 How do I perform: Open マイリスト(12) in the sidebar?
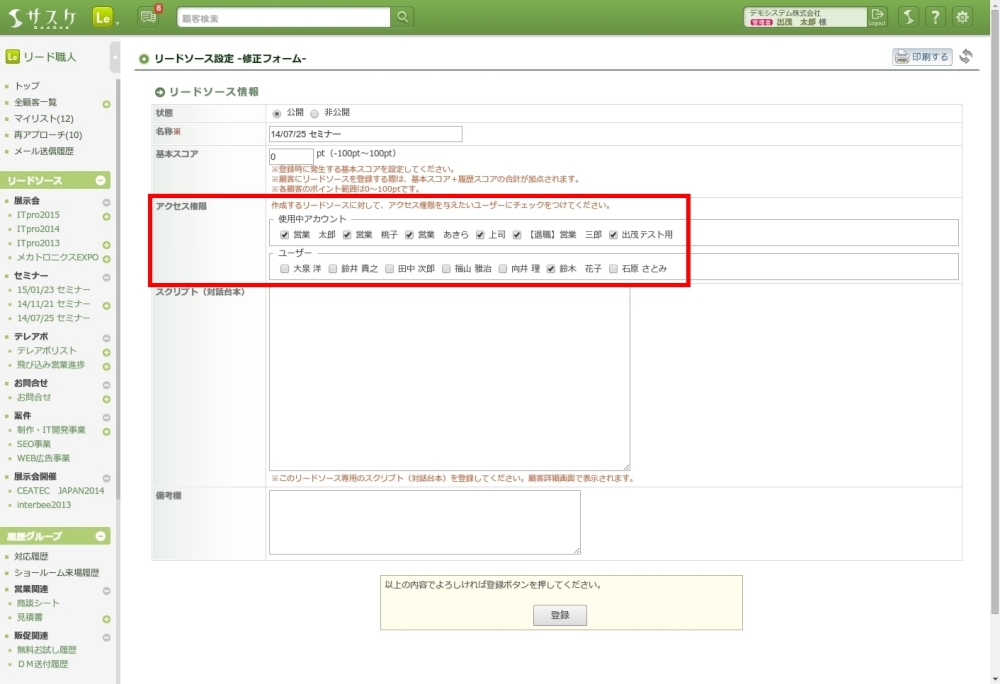(x=43, y=119)
